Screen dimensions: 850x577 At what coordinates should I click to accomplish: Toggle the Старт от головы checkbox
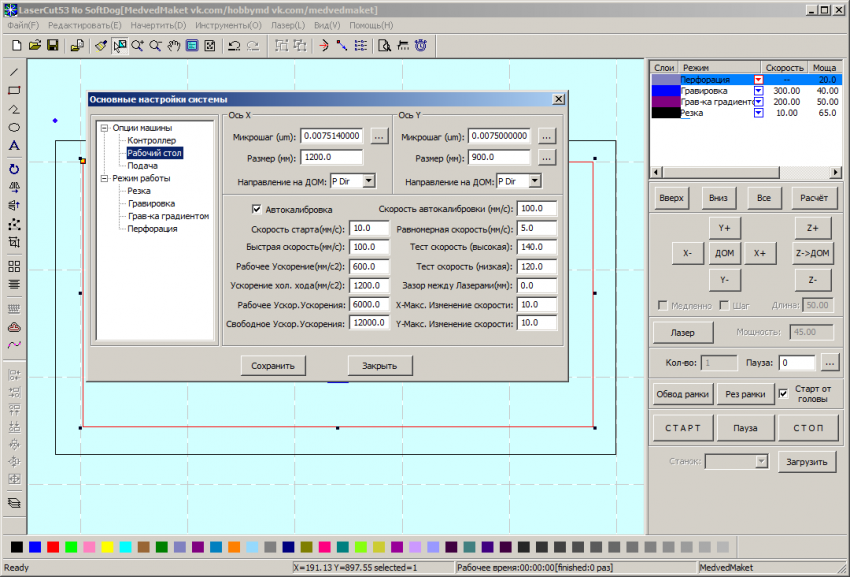(x=783, y=393)
